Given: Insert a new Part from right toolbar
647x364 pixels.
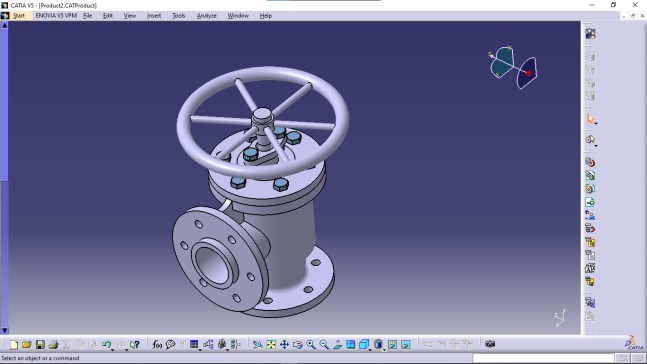Looking at the screenshot, I should (x=590, y=189).
